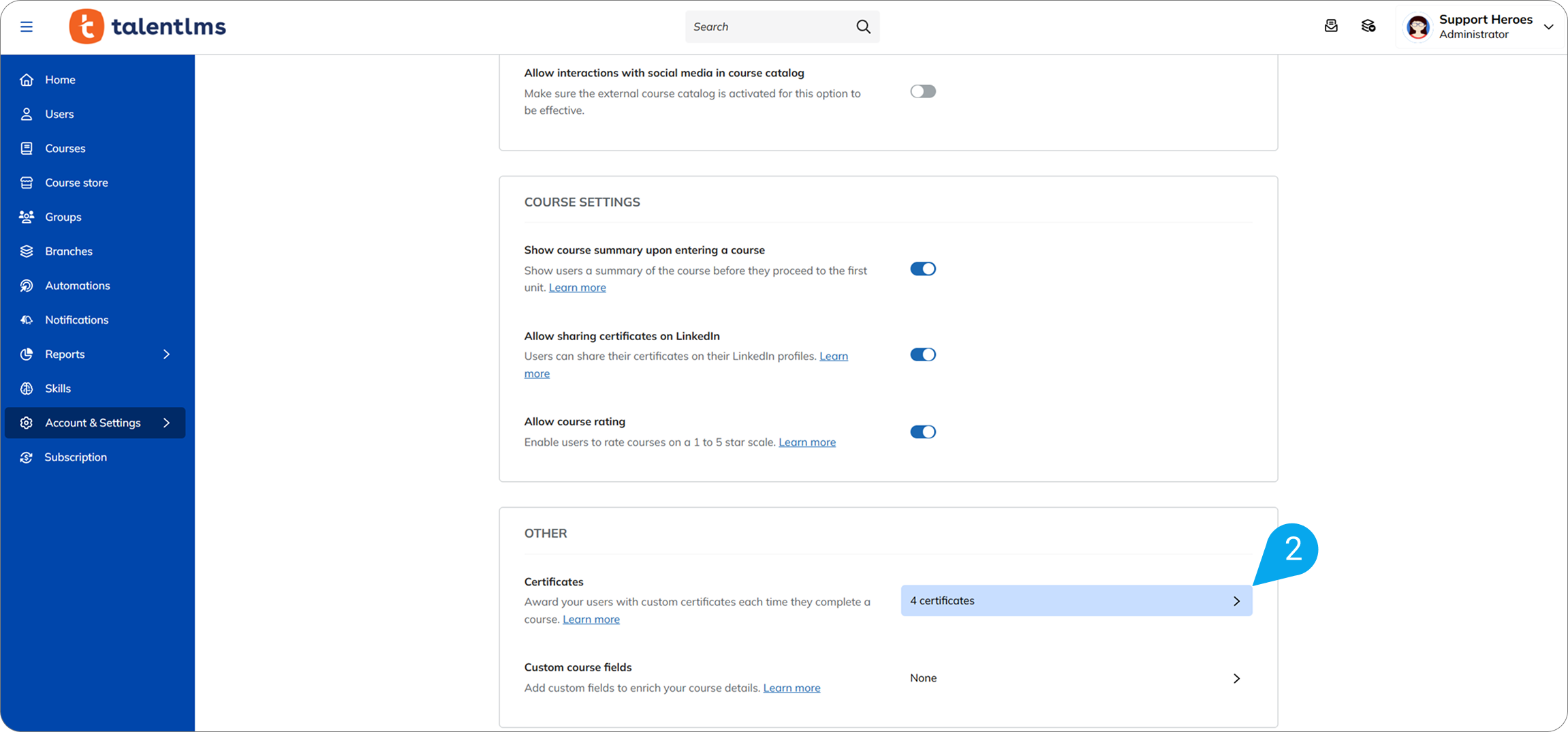Screen dimensions: 1568x732
Task: Open the 4 certificates row
Action: 1076,600
